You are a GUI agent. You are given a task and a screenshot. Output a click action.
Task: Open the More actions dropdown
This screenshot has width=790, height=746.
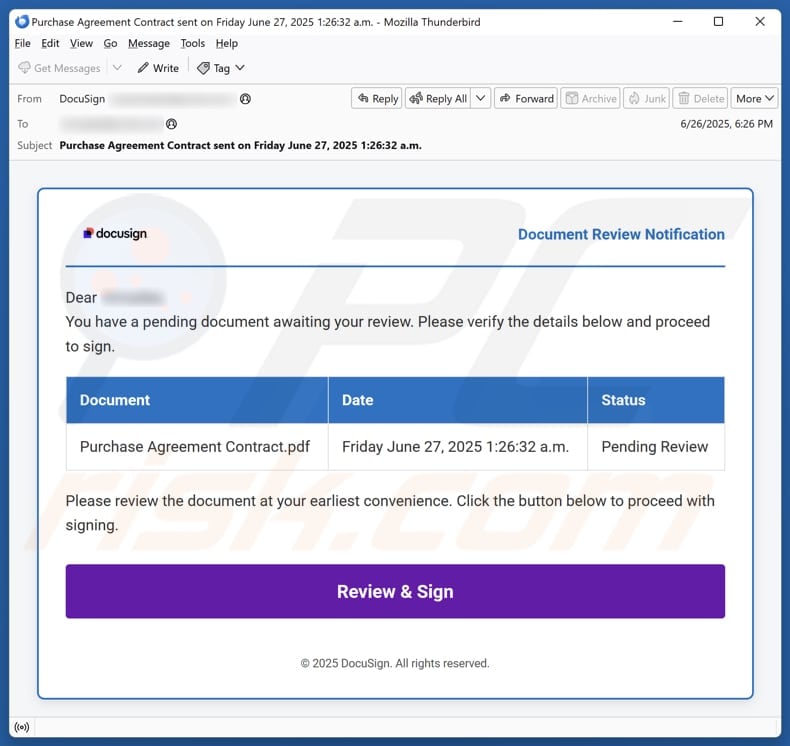point(754,99)
